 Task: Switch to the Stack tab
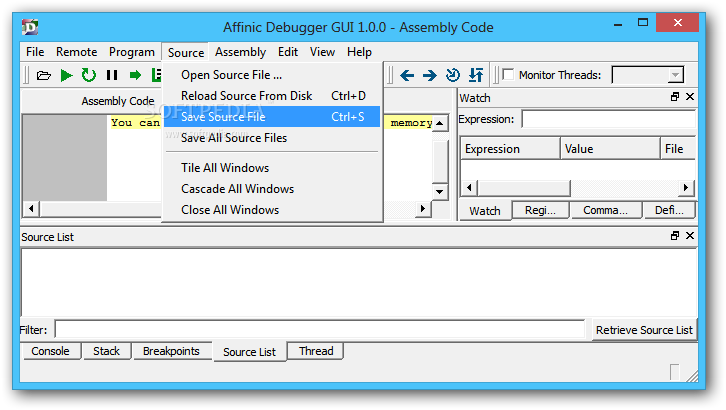[x=106, y=351]
